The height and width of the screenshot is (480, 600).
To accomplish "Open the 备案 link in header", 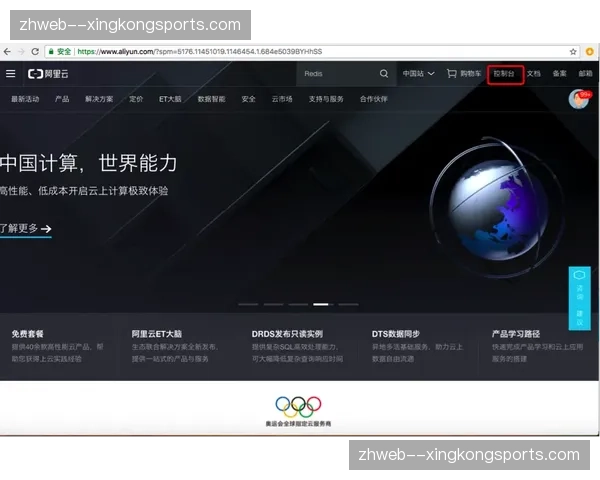I will (559, 73).
